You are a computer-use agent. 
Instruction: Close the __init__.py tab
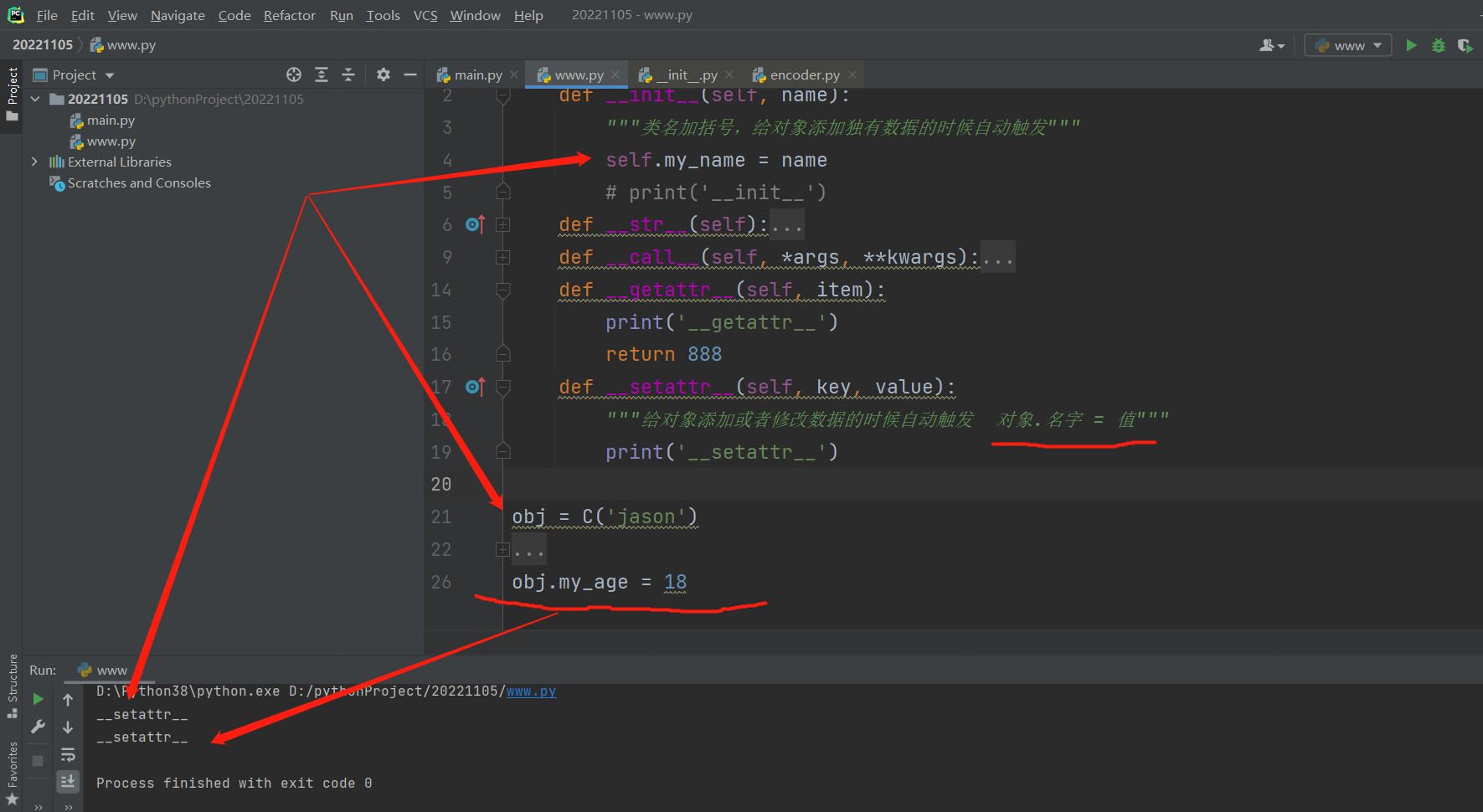pyautogui.click(x=729, y=75)
